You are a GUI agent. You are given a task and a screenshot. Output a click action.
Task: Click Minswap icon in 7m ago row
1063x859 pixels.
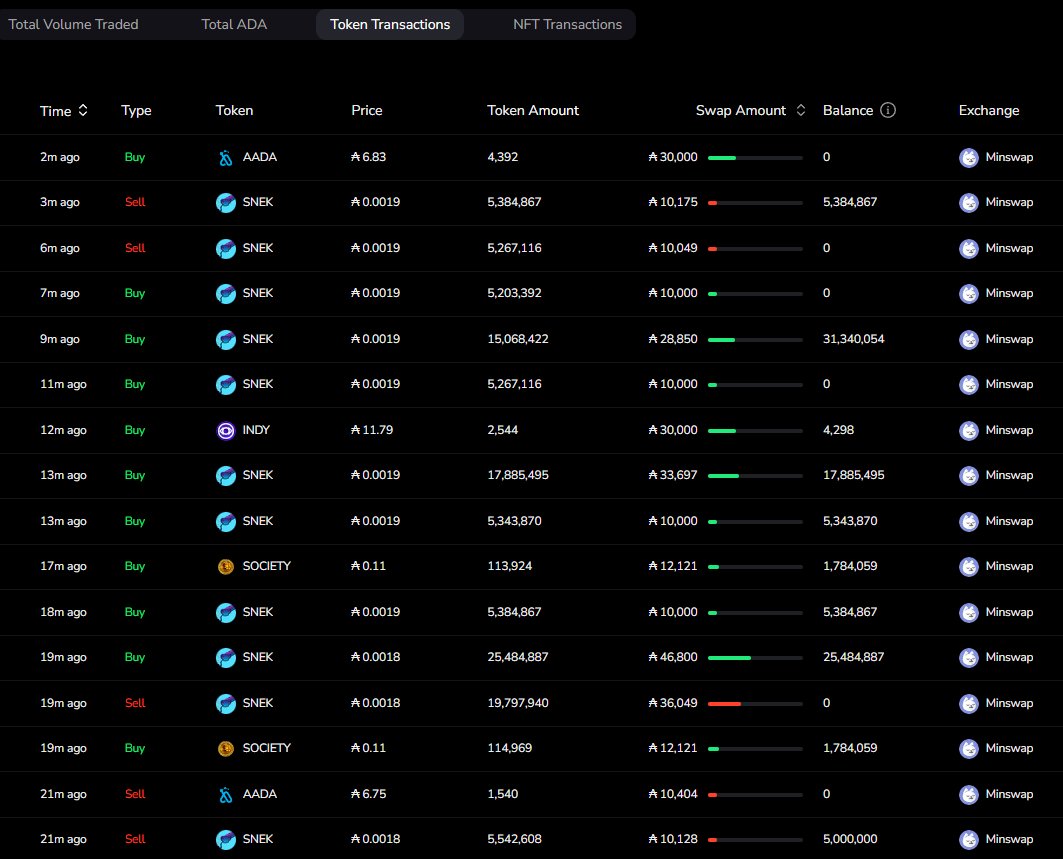tap(969, 294)
